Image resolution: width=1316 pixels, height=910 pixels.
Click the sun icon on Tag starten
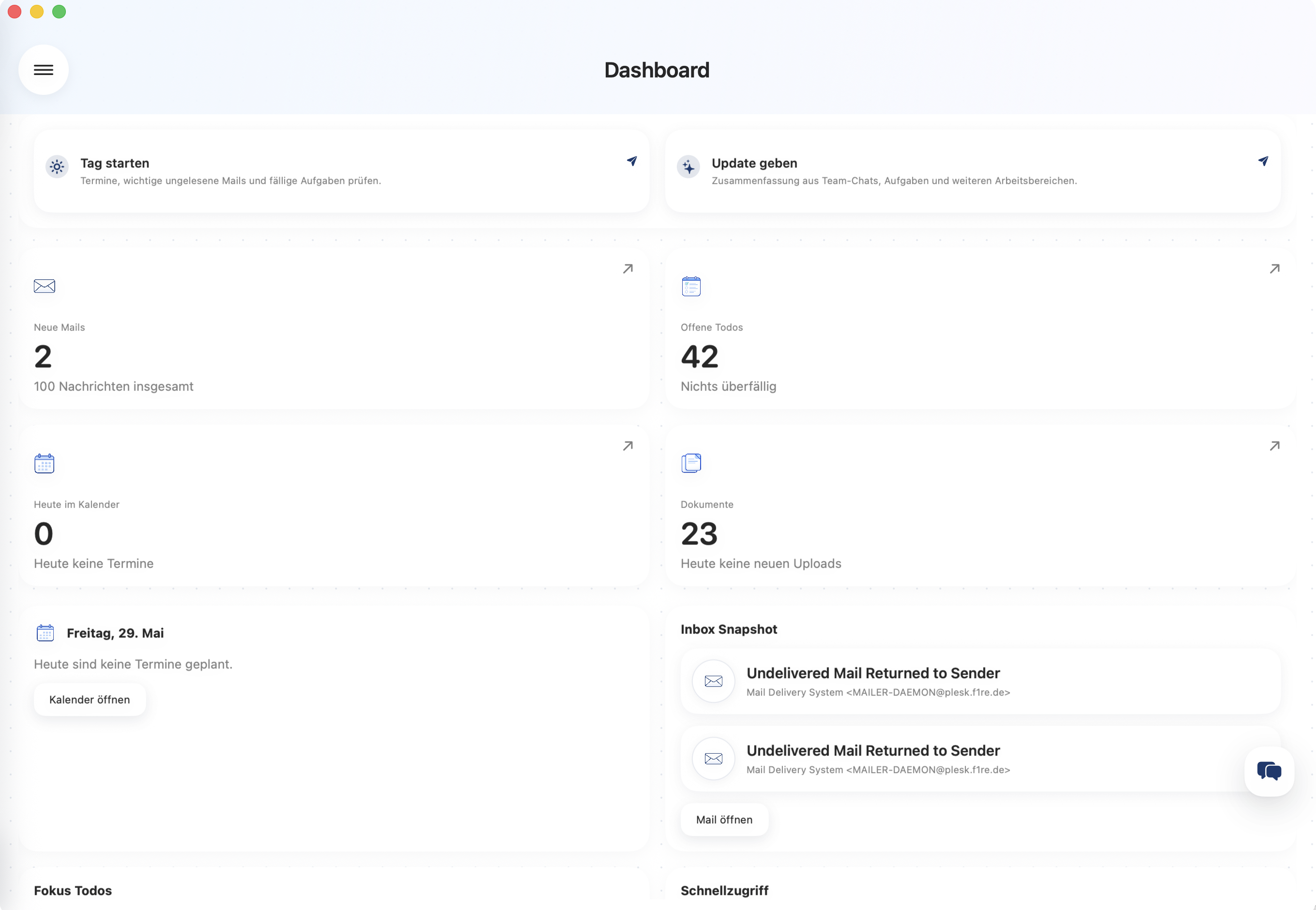tap(57, 167)
